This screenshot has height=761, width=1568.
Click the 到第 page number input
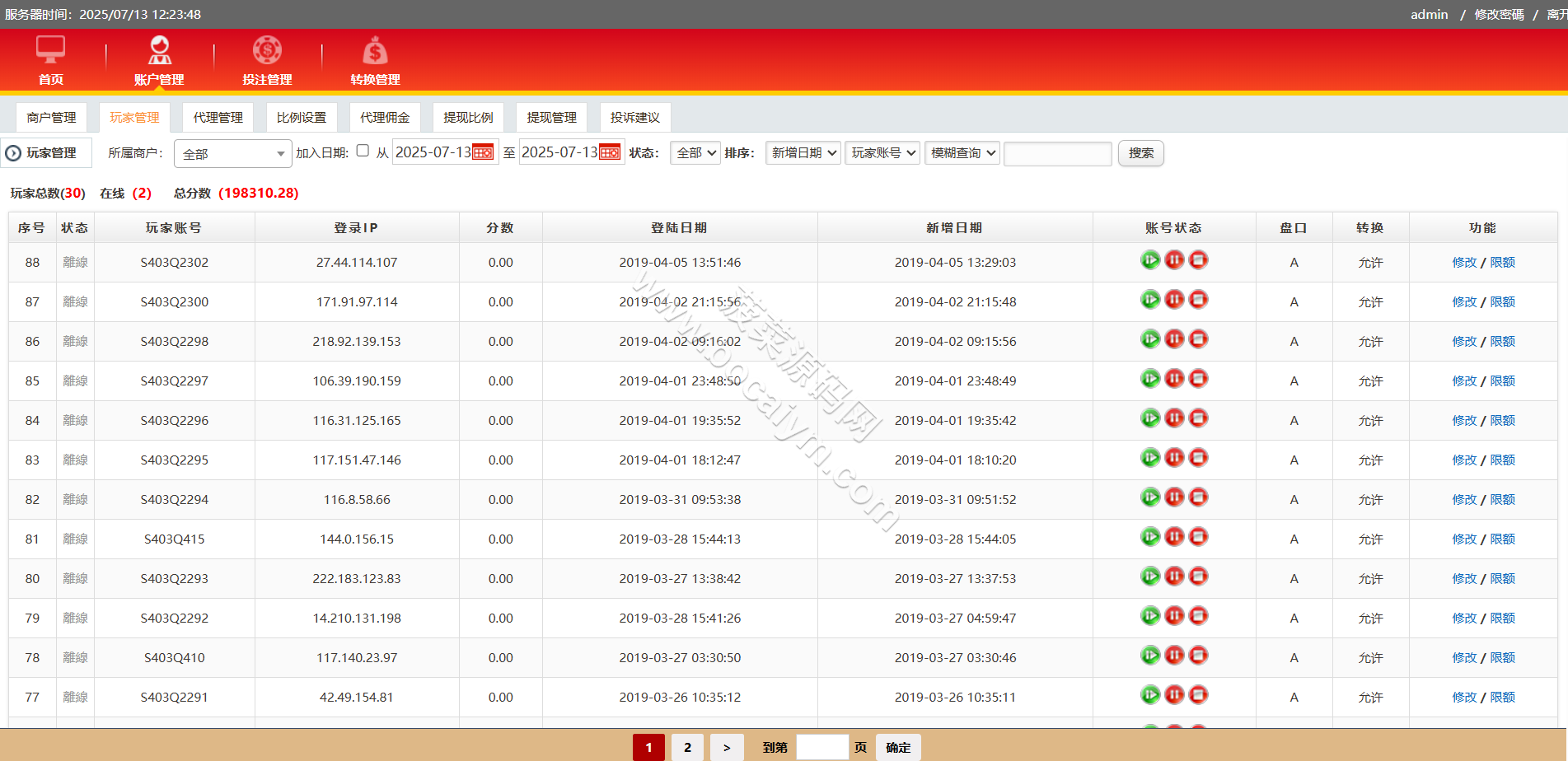pyautogui.click(x=822, y=747)
